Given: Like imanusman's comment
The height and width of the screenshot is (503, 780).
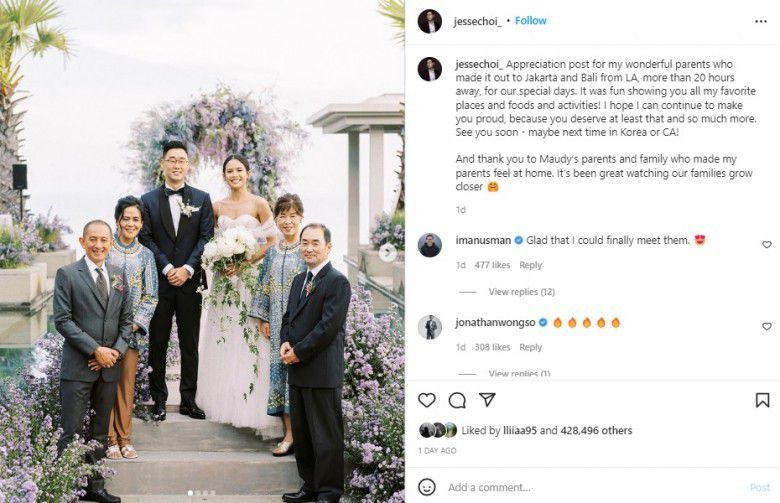Looking at the screenshot, I should 767,244.
